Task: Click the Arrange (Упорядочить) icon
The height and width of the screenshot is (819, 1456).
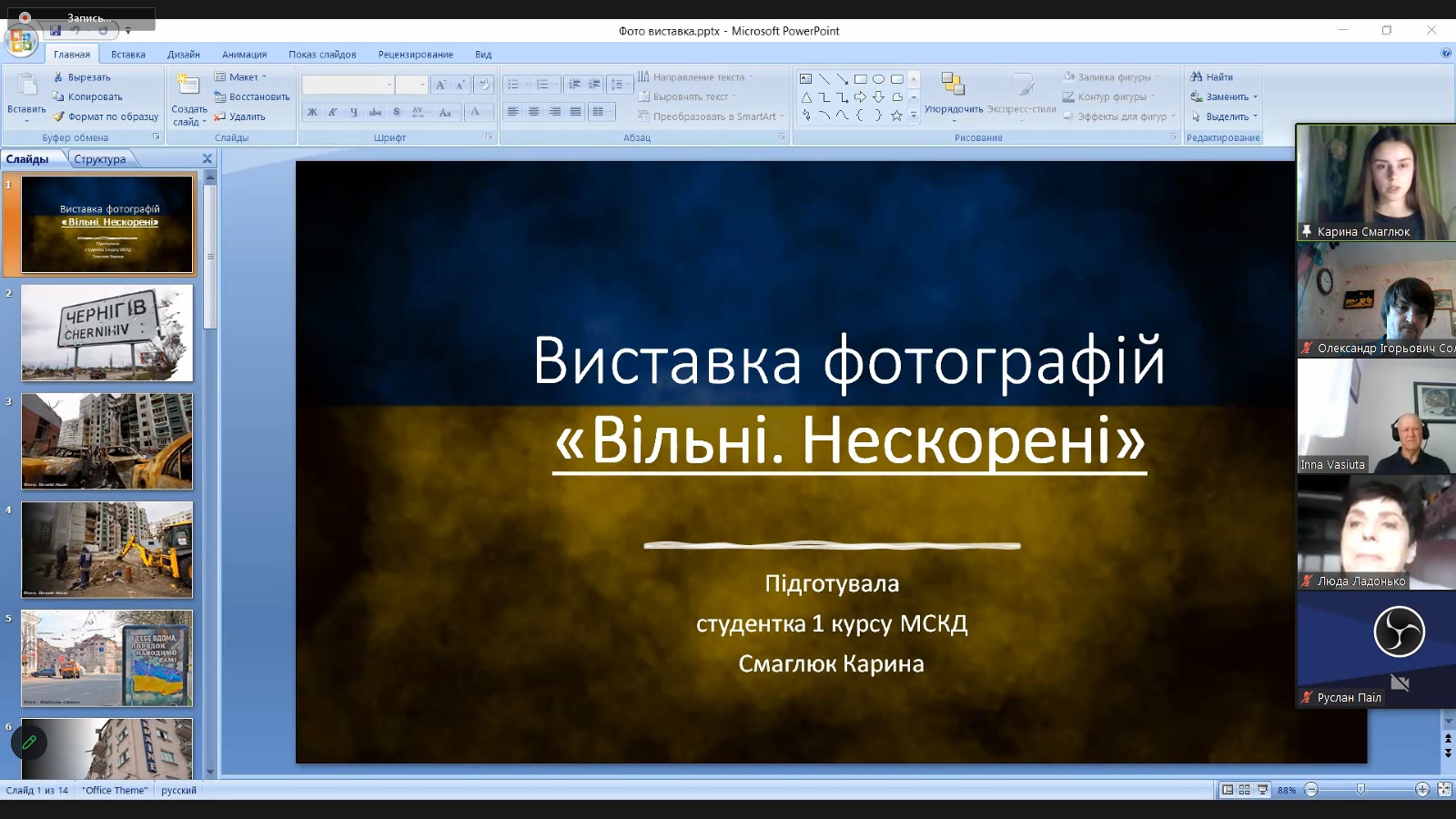Action: 953,84
